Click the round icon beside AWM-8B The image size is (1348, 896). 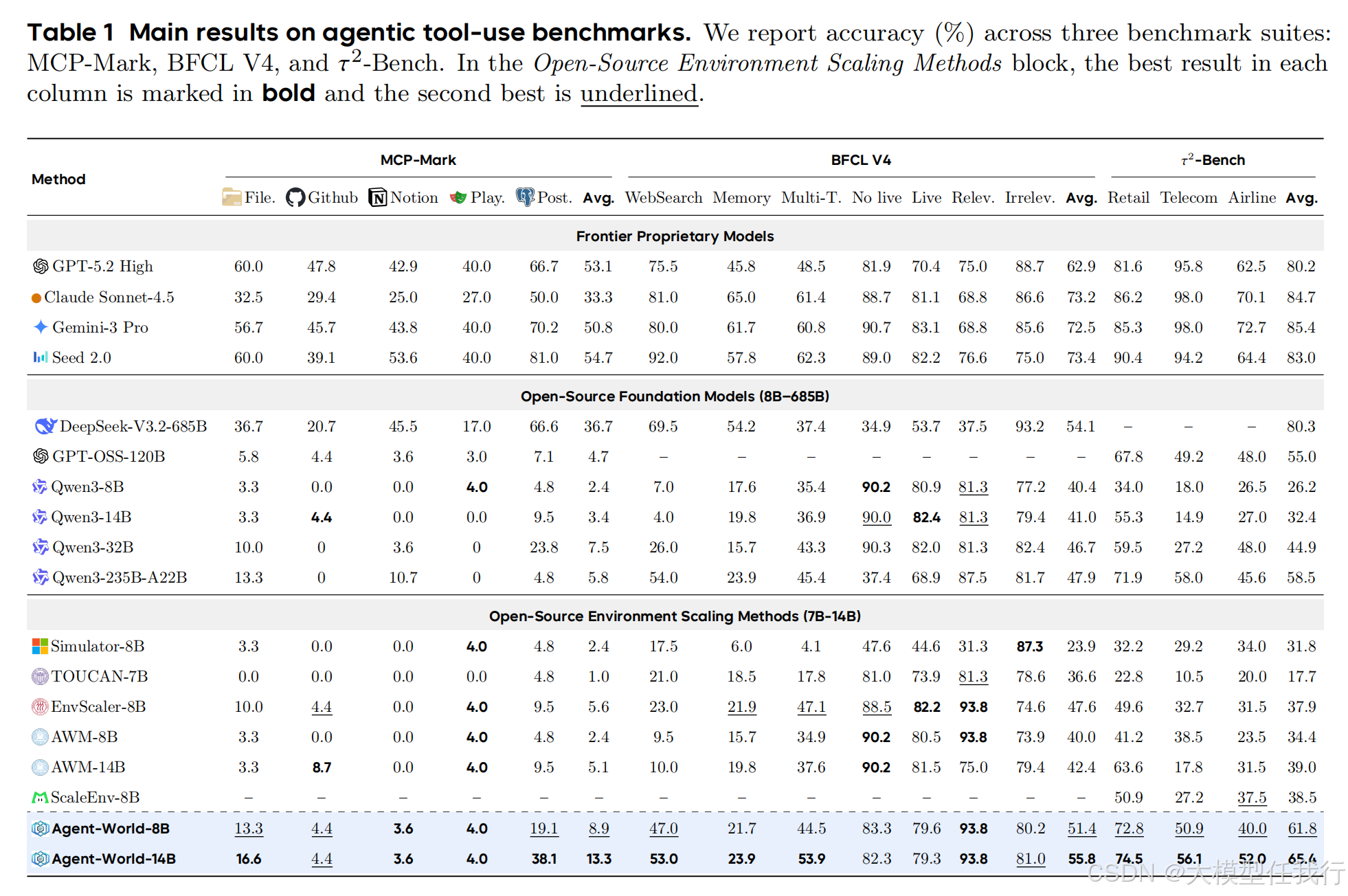40,737
